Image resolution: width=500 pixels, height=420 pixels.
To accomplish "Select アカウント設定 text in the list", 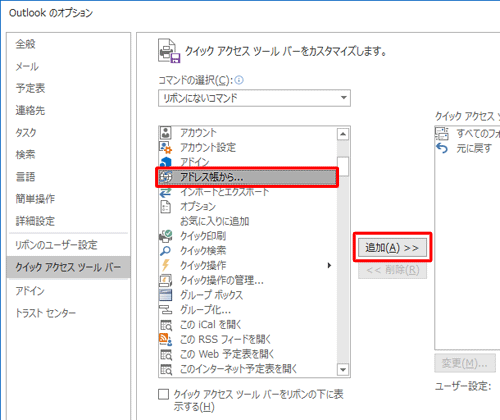I will 208,147.
